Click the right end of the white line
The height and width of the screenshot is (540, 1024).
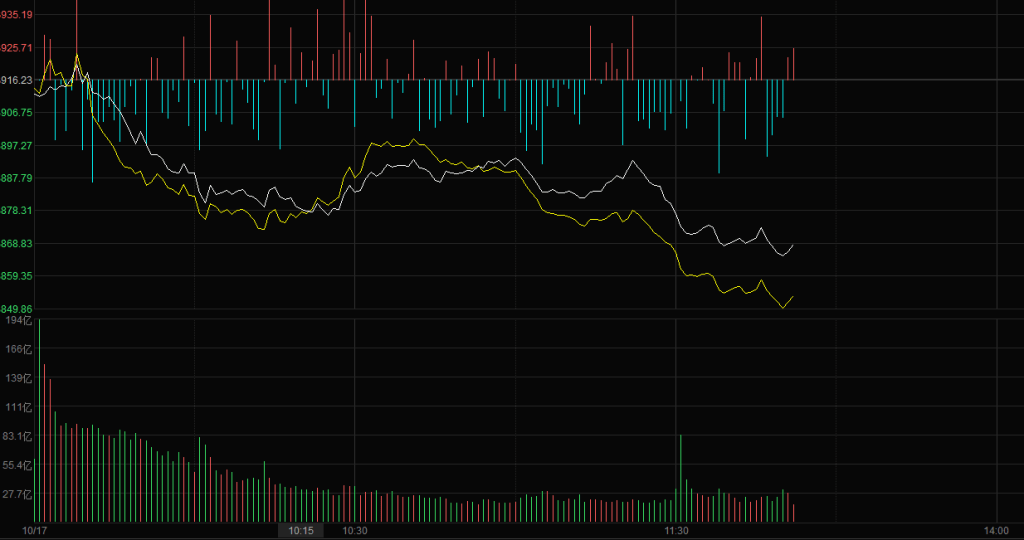click(792, 245)
